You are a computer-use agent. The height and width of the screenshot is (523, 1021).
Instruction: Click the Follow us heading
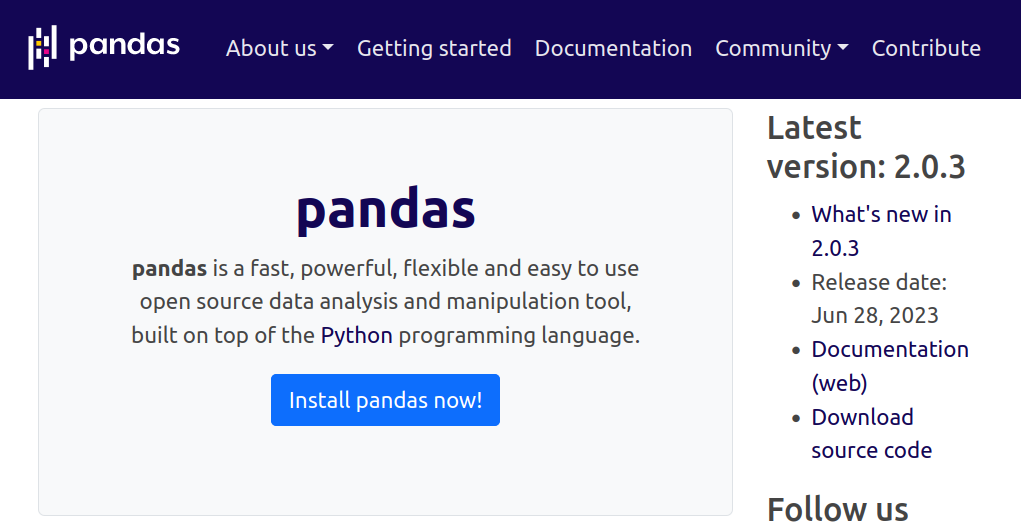pyautogui.click(x=837, y=509)
